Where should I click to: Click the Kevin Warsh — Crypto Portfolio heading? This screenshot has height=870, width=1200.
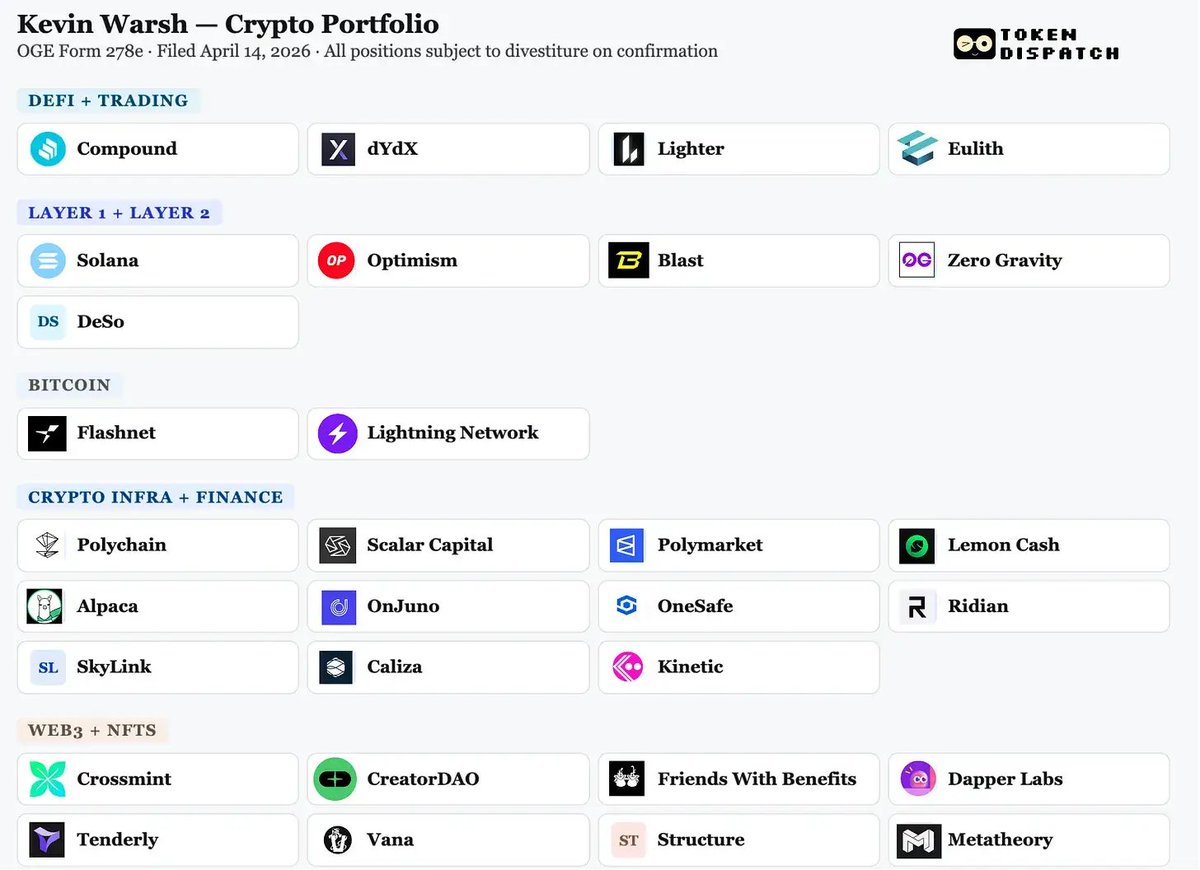228,24
